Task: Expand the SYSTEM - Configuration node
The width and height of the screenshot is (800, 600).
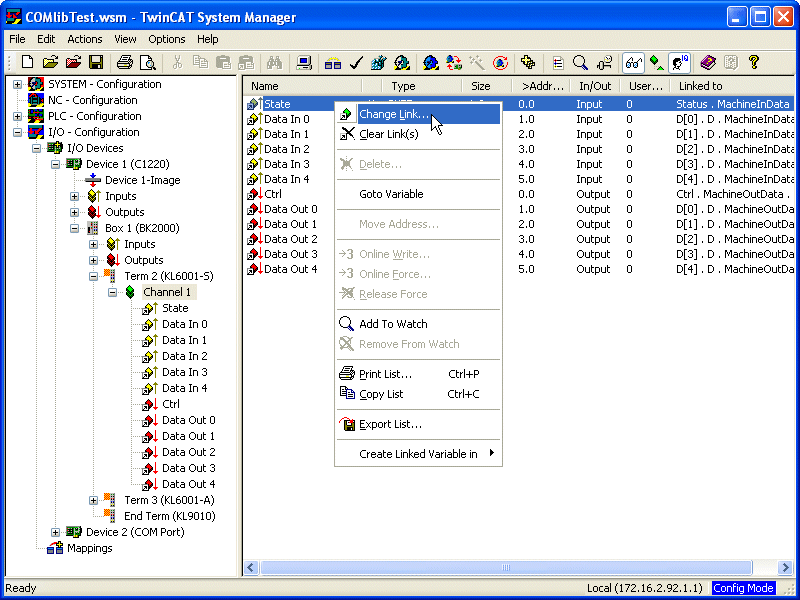Action: 18,84
